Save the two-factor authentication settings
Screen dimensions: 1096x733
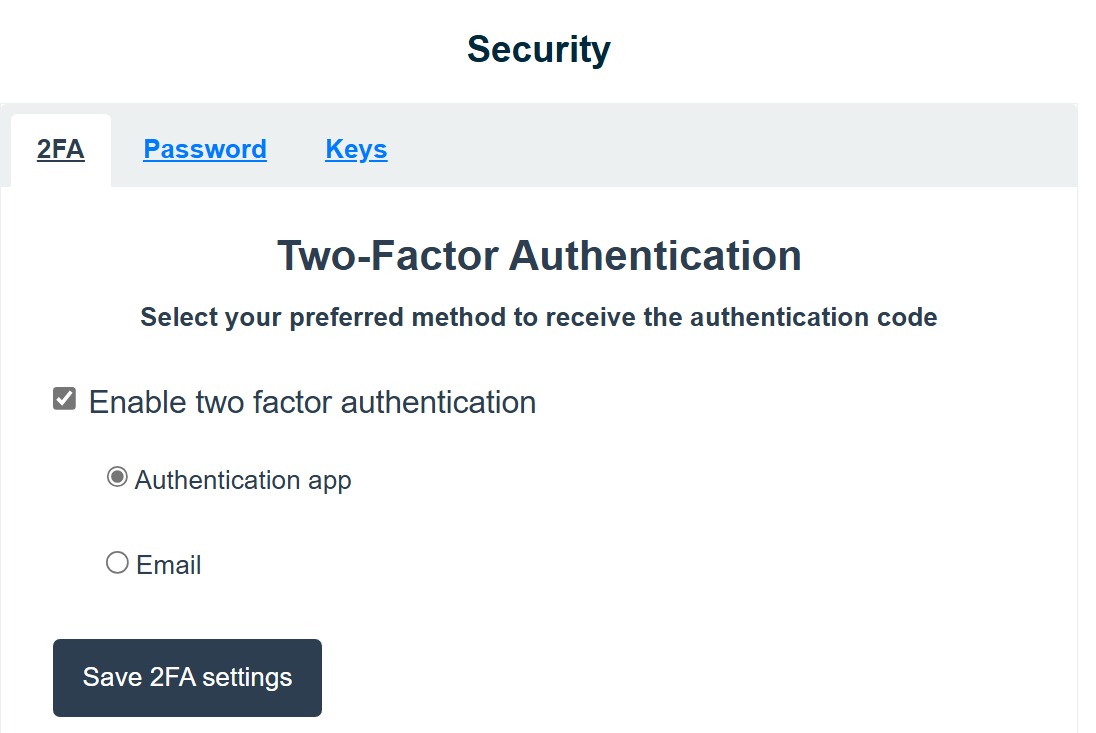187,677
